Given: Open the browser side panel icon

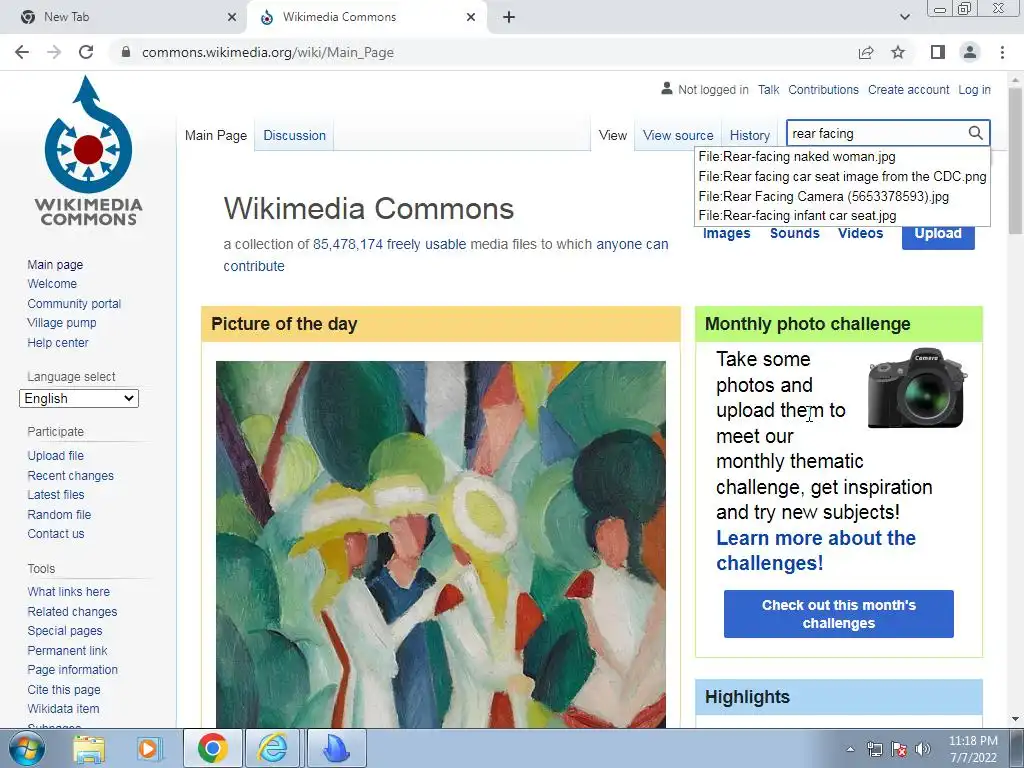Looking at the screenshot, I should click(x=938, y=52).
